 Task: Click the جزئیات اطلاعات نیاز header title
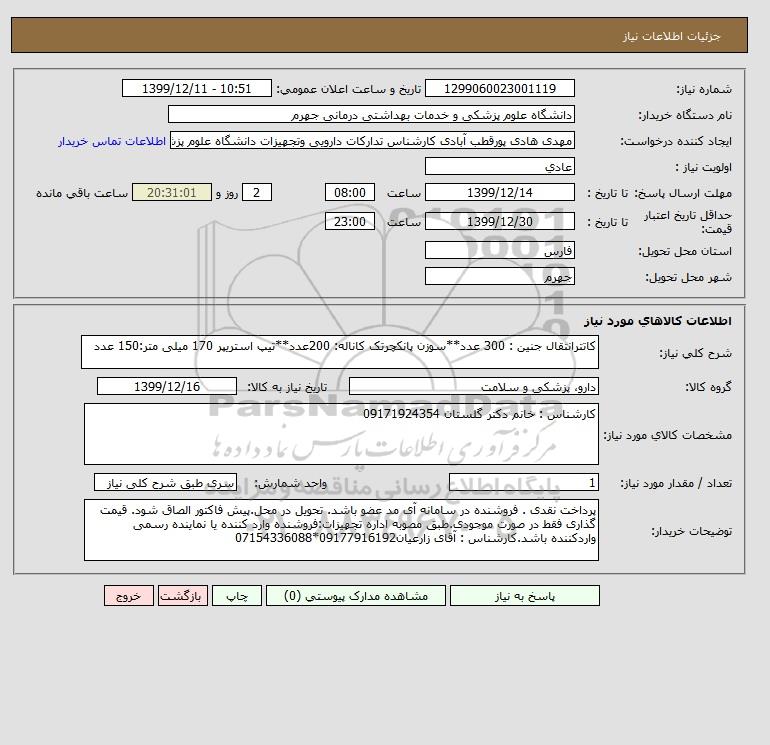coord(671,36)
